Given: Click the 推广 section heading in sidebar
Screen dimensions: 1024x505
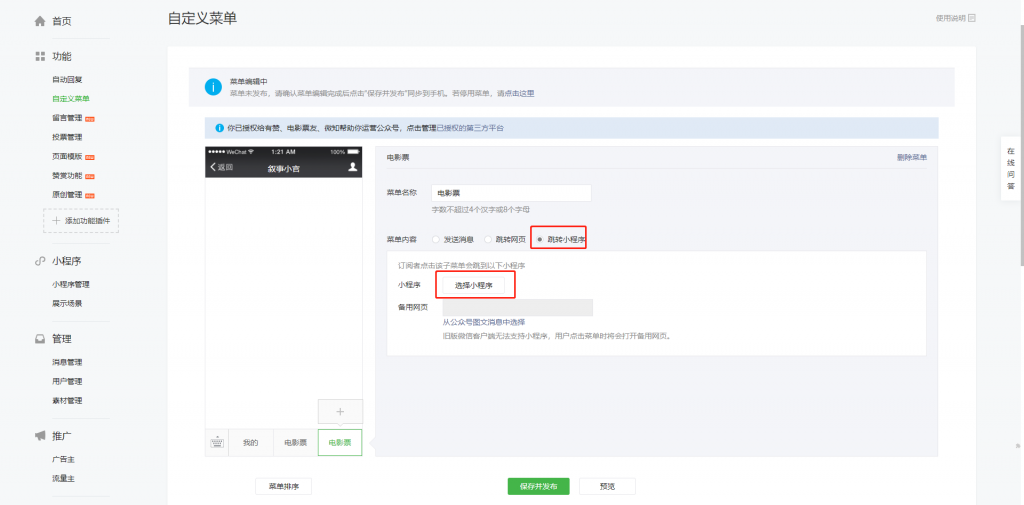Looking at the screenshot, I should pyautogui.click(x=62, y=436).
